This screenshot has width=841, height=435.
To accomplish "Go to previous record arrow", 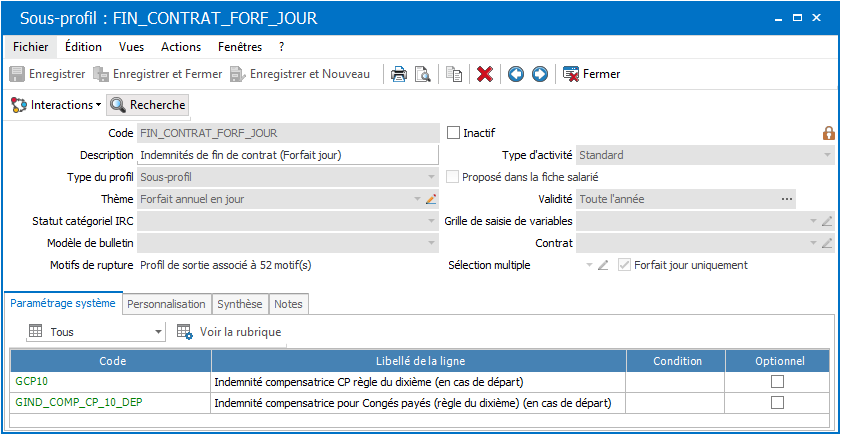I will (x=515, y=74).
